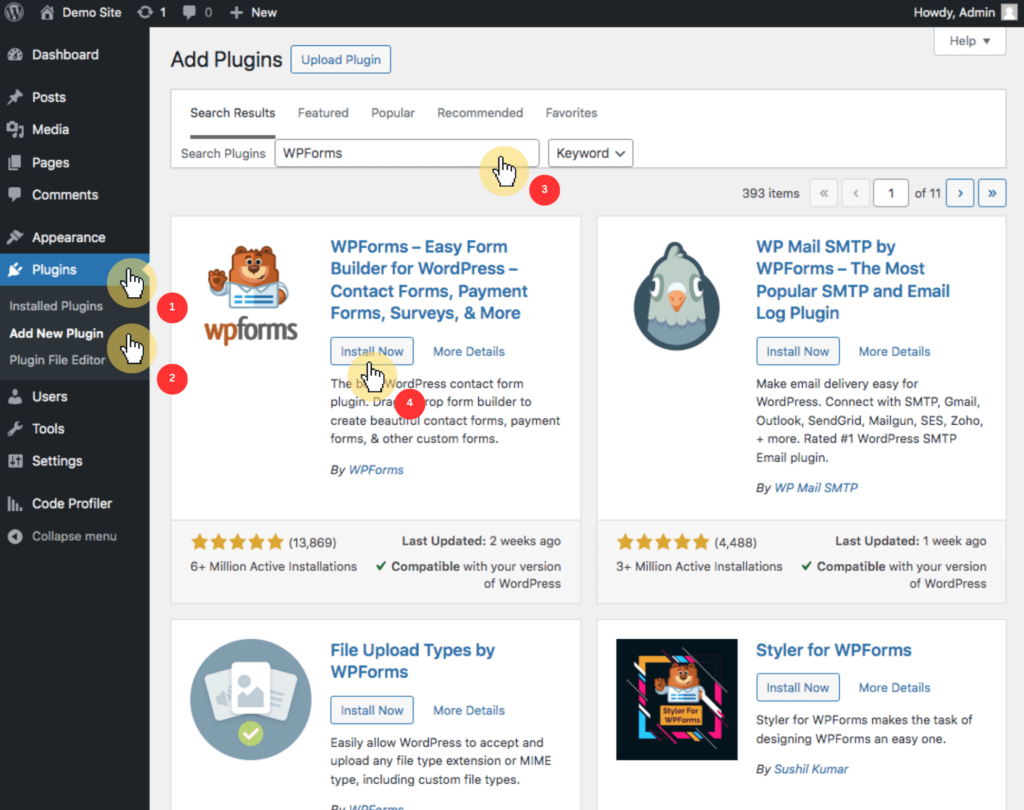Open More Details for Styler for WPForms

coord(895,688)
